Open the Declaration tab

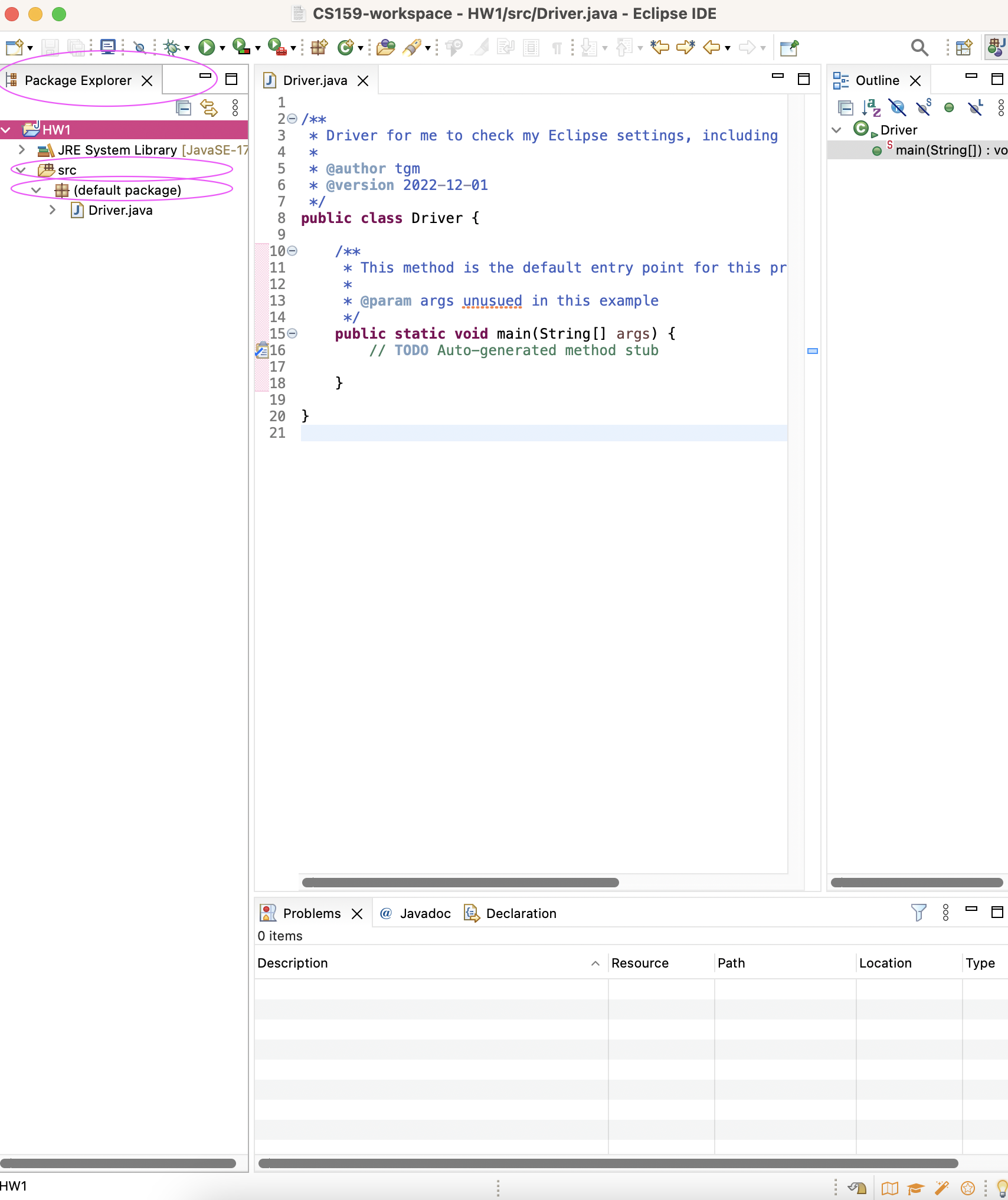click(x=510, y=913)
